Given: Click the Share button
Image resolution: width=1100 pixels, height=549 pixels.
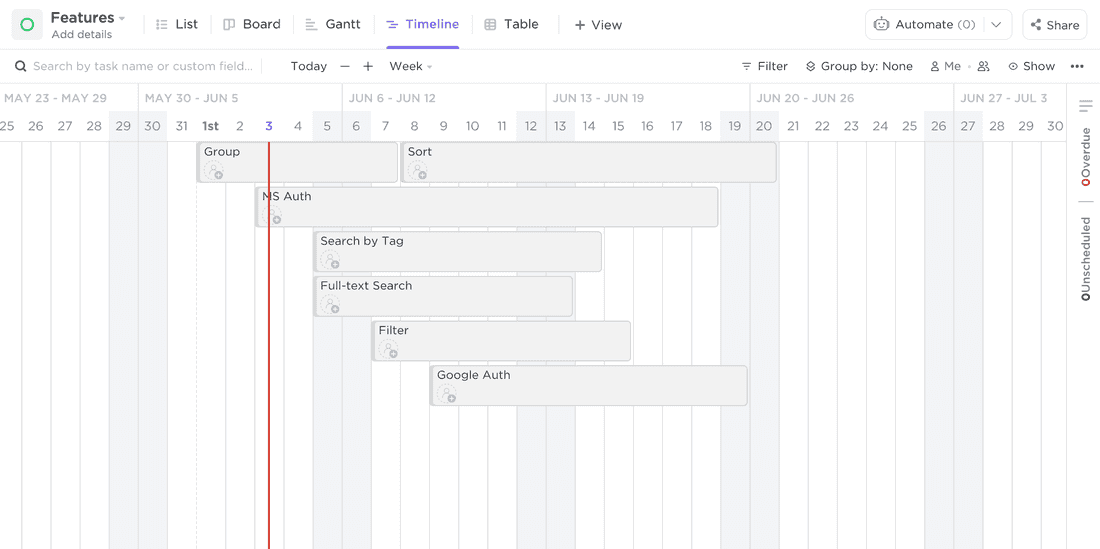Looking at the screenshot, I should (1054, 25).
